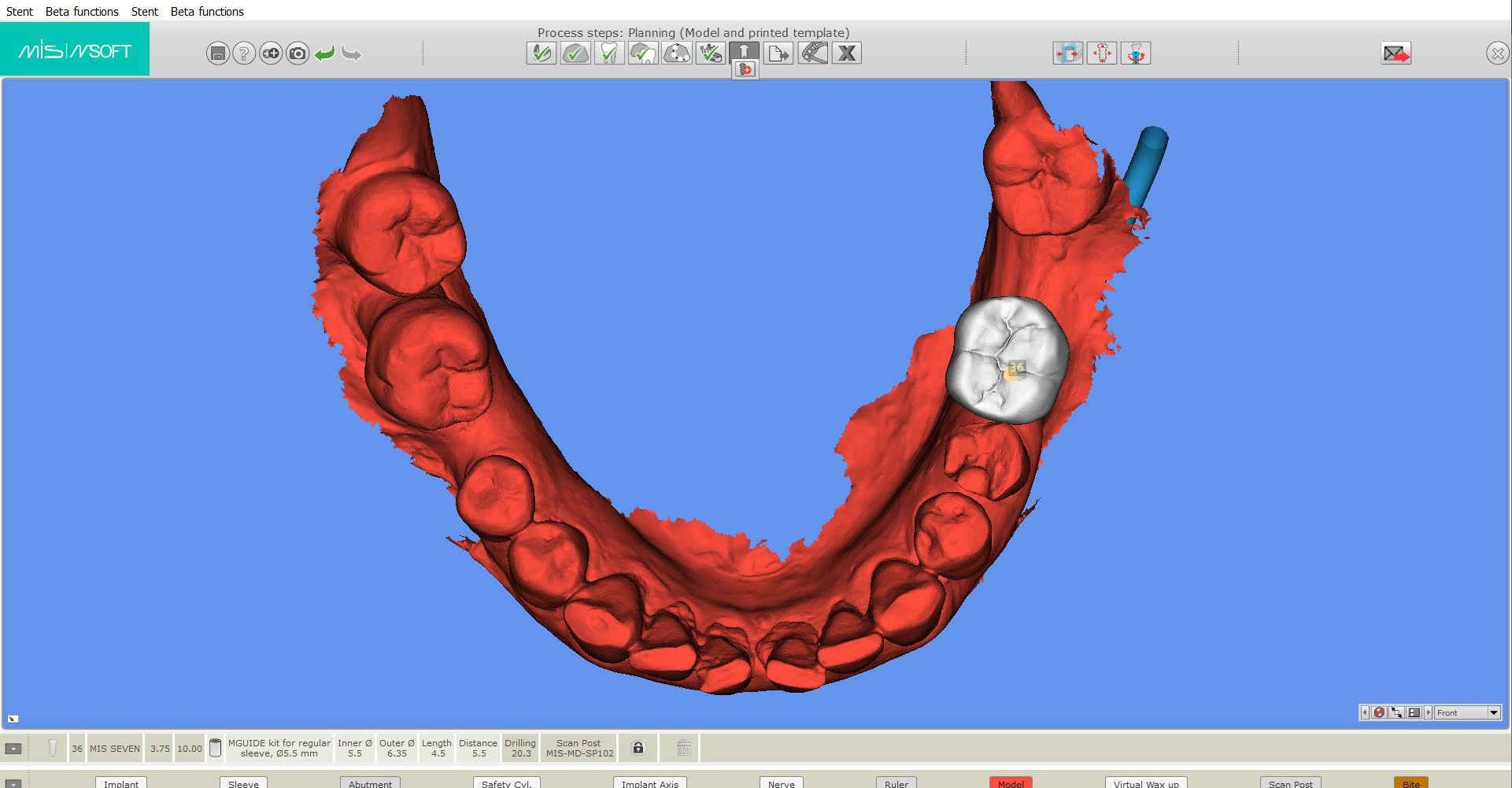This screenshot has height=788, width=1512.
Task: Toggle the Implant Axis visibility button
Action: [x=649, y=783]
